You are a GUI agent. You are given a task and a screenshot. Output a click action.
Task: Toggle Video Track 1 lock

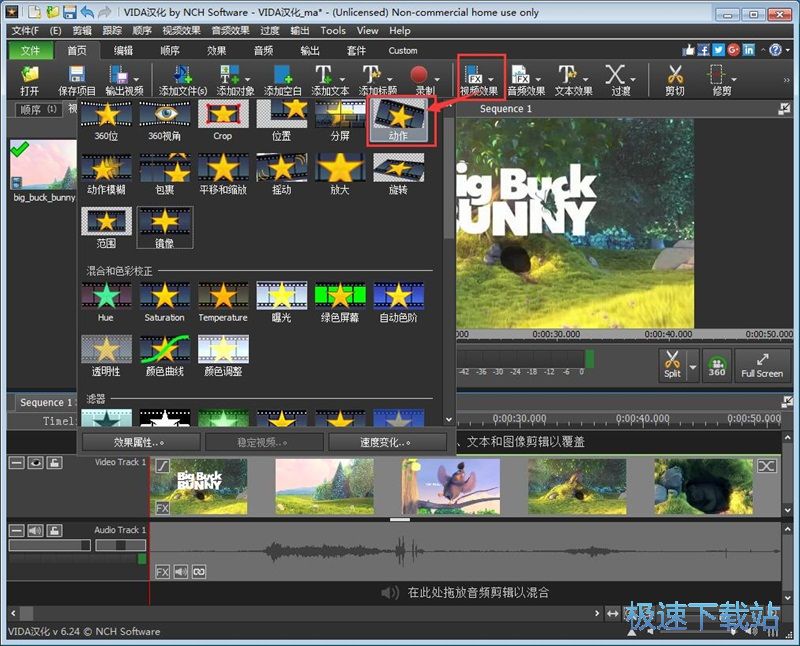pyautogui.click(x=55, y=463)
